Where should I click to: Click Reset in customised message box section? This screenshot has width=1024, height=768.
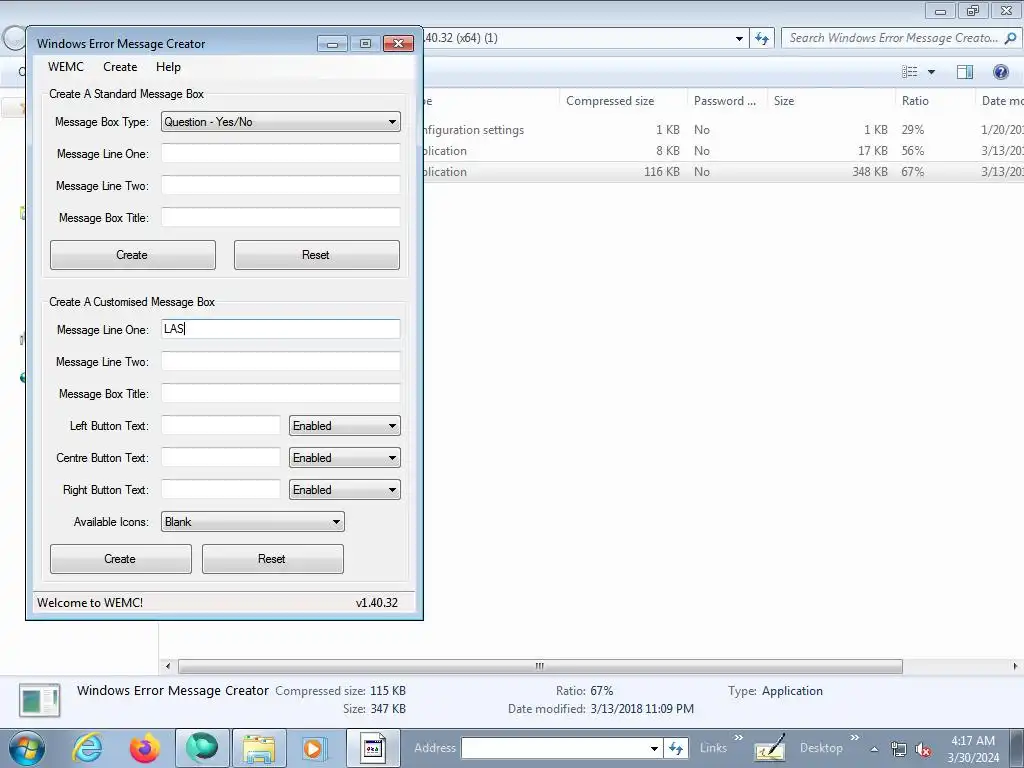click(x=273, y=559)
